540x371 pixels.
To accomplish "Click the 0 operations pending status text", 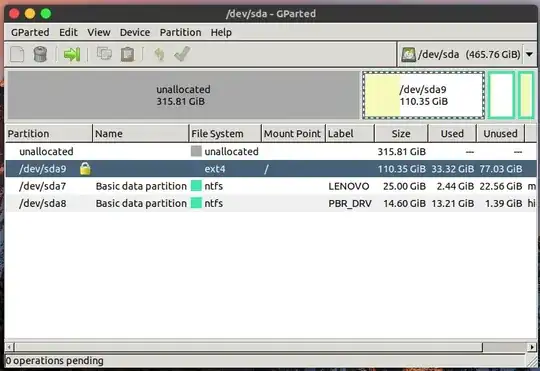I will tap(55, 361).
